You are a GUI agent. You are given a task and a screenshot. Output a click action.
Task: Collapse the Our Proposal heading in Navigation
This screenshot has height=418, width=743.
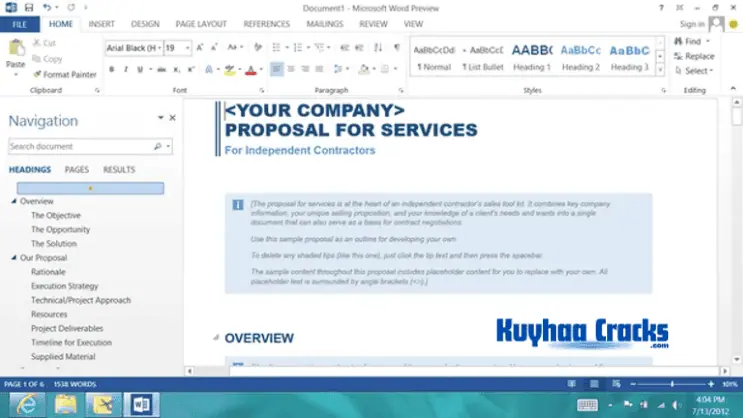point(12,258)
